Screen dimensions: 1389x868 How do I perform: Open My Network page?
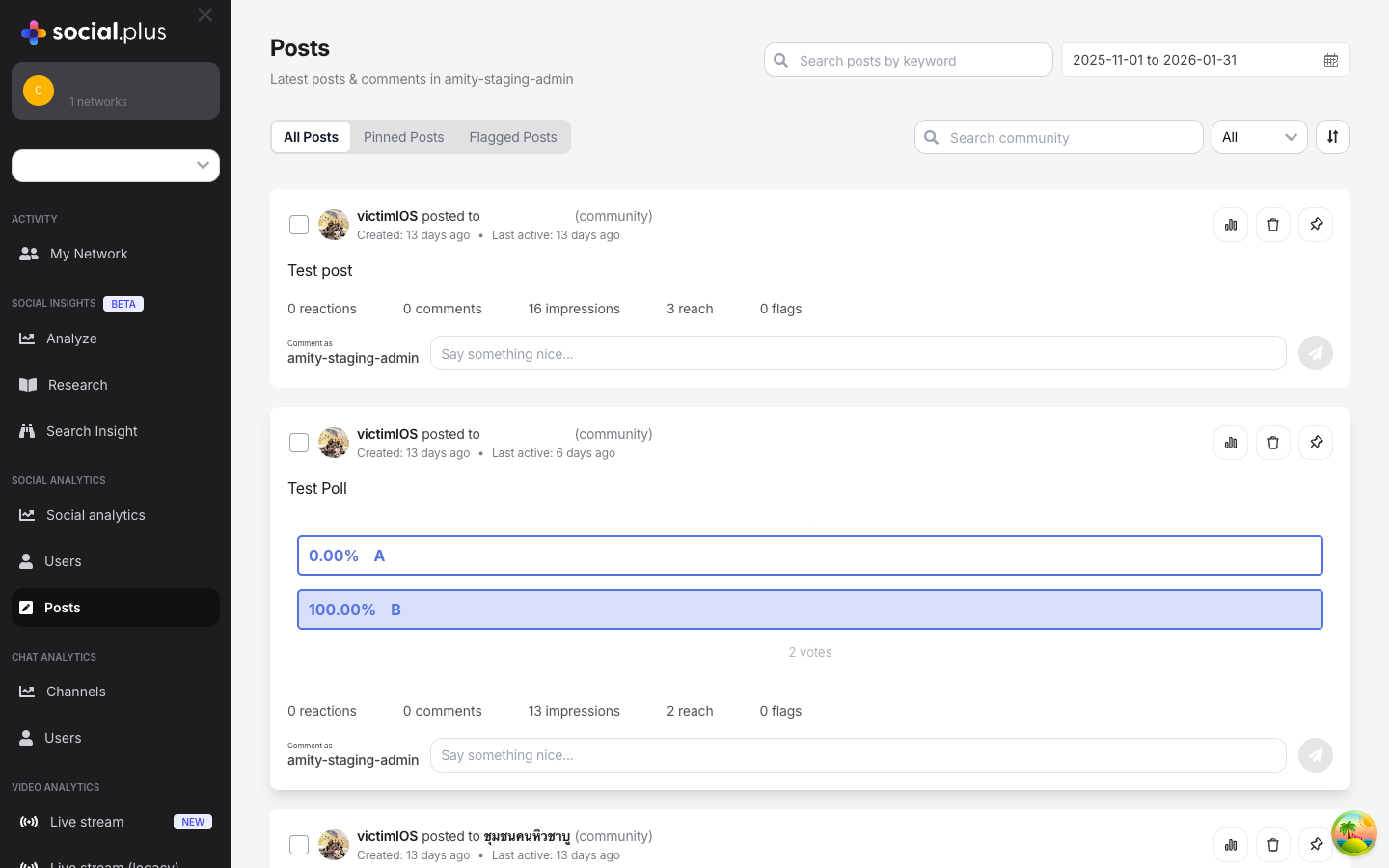coord(88,254)
